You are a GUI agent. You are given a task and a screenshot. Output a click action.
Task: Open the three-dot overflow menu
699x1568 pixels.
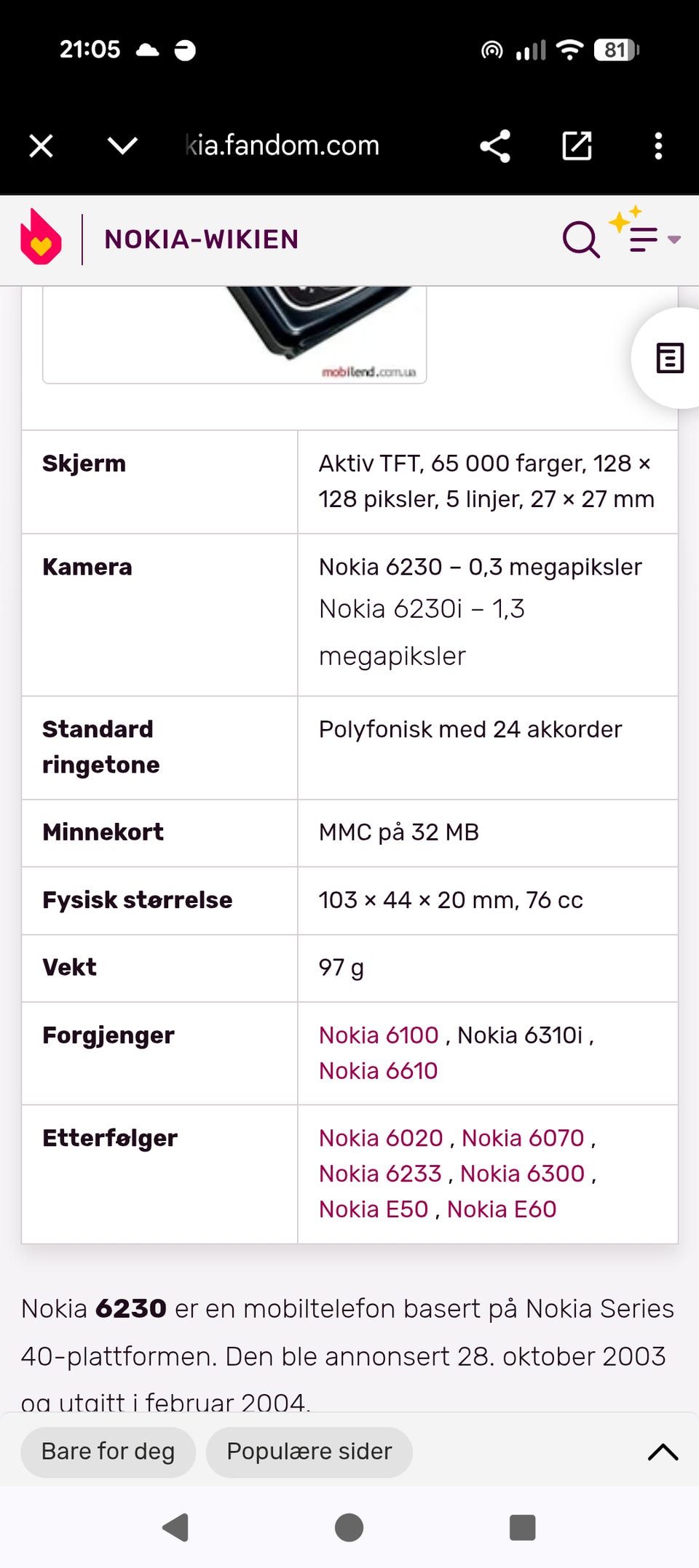click(x=658, y=146)
